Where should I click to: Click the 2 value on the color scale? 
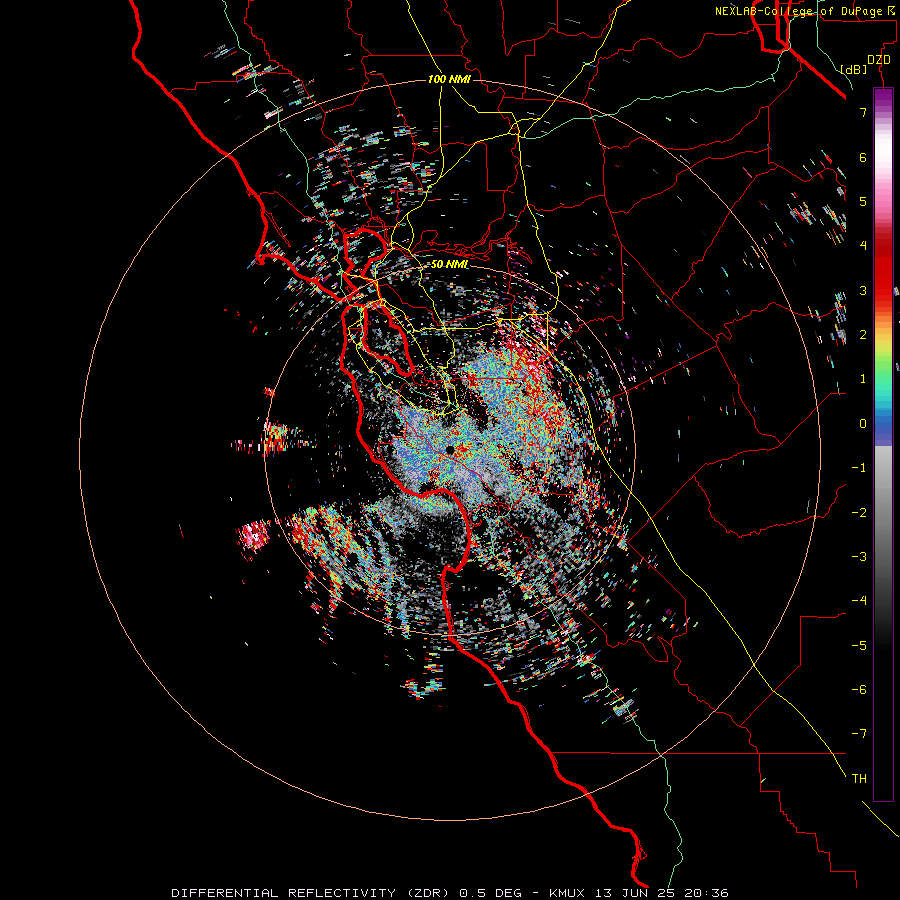click(863, 335)
